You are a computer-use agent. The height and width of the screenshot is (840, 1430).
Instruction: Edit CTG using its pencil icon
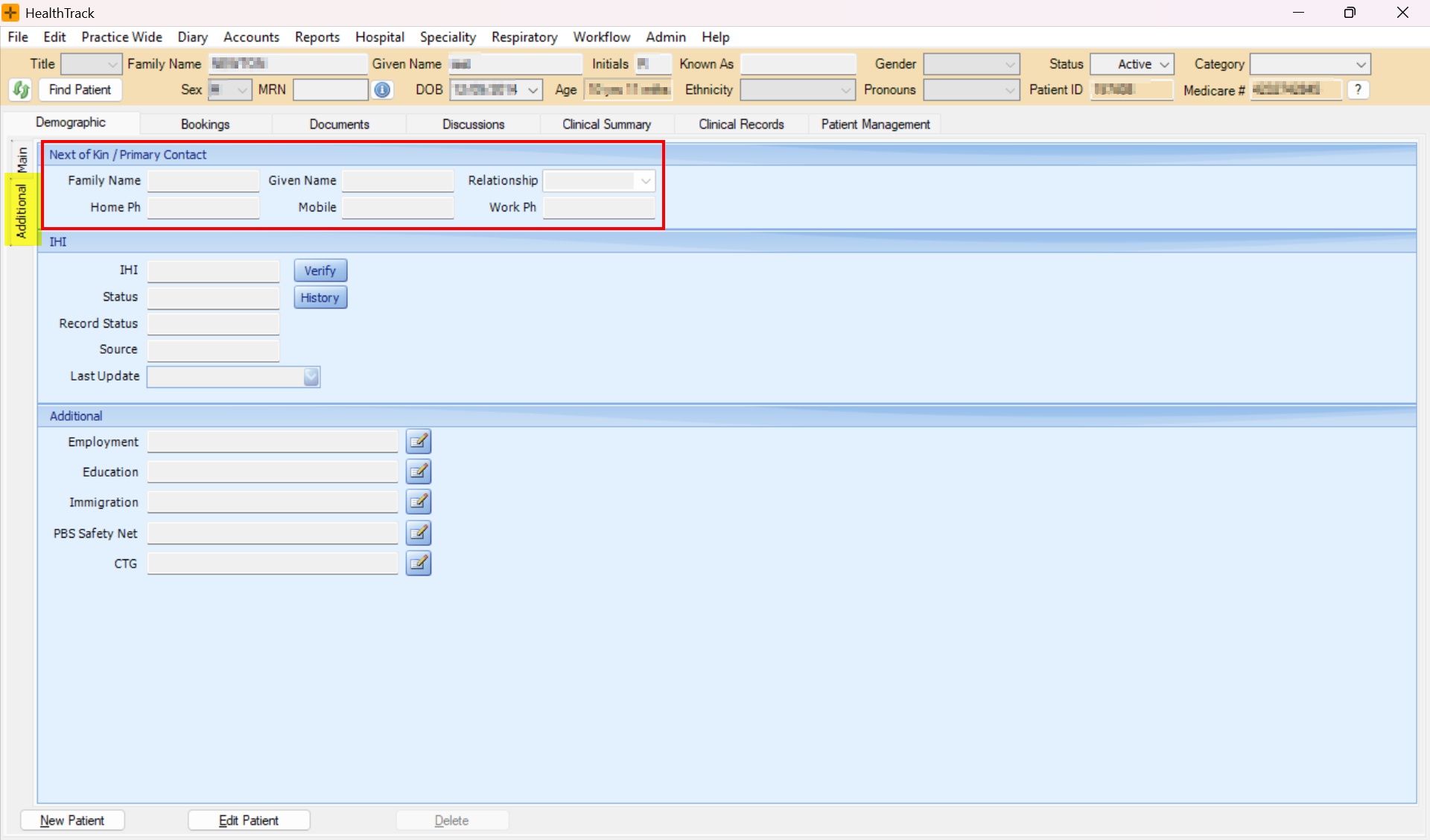tap(419, 564)
